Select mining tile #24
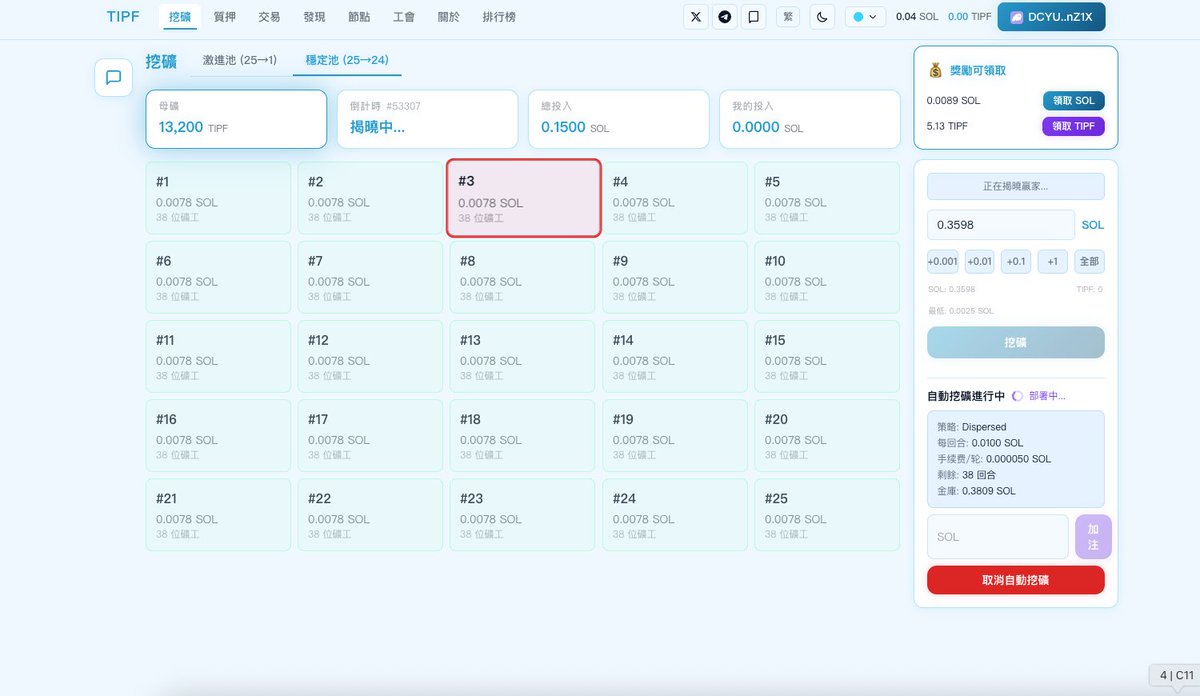This screenshot has height=696, width=1200. click(x=675, y=514)
